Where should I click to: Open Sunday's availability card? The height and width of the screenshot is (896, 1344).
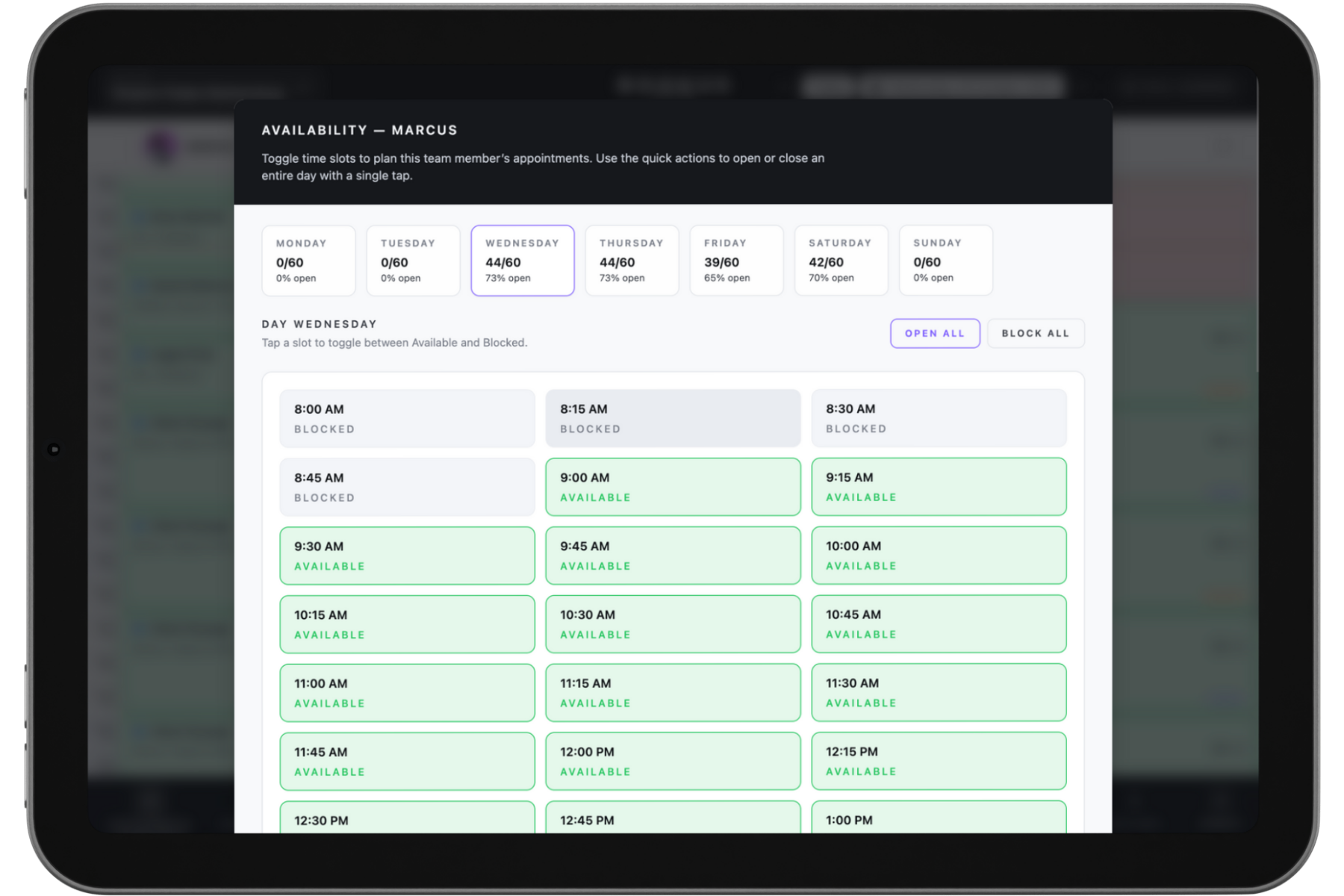pos(945,261)
